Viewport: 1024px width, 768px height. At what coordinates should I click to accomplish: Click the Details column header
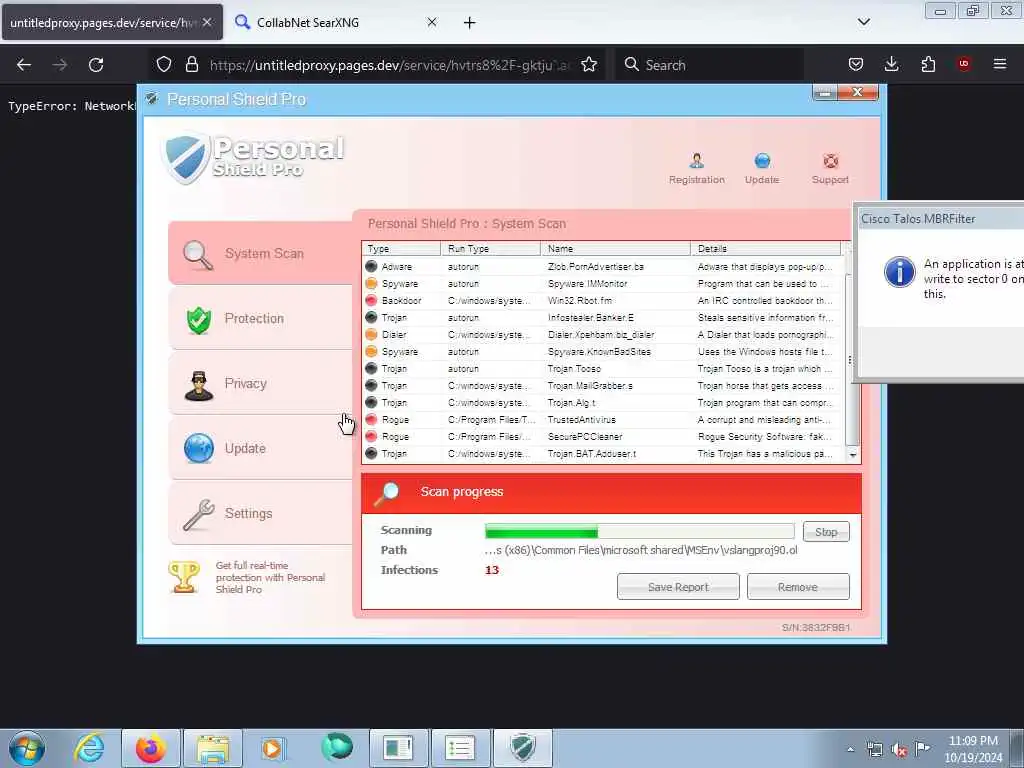pyautogui.click(x=765, y=249)
